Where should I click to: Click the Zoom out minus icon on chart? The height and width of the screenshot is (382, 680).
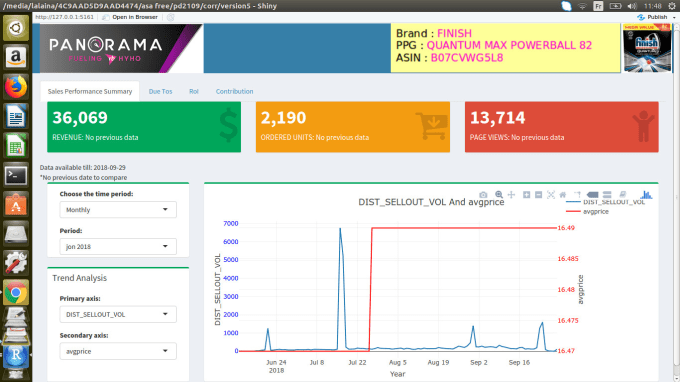click(538, 195)
